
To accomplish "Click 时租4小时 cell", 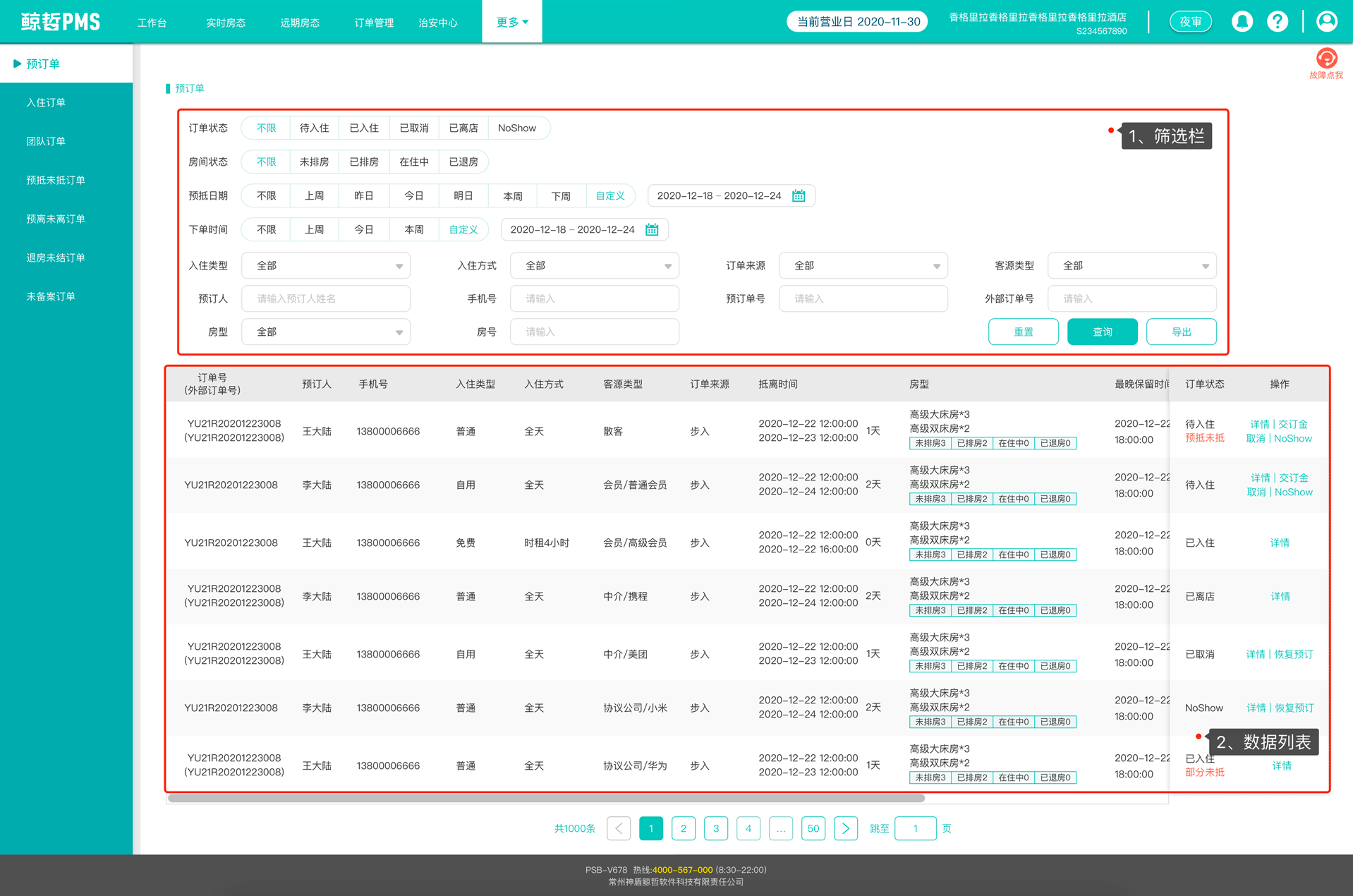I will click(547, 543).
